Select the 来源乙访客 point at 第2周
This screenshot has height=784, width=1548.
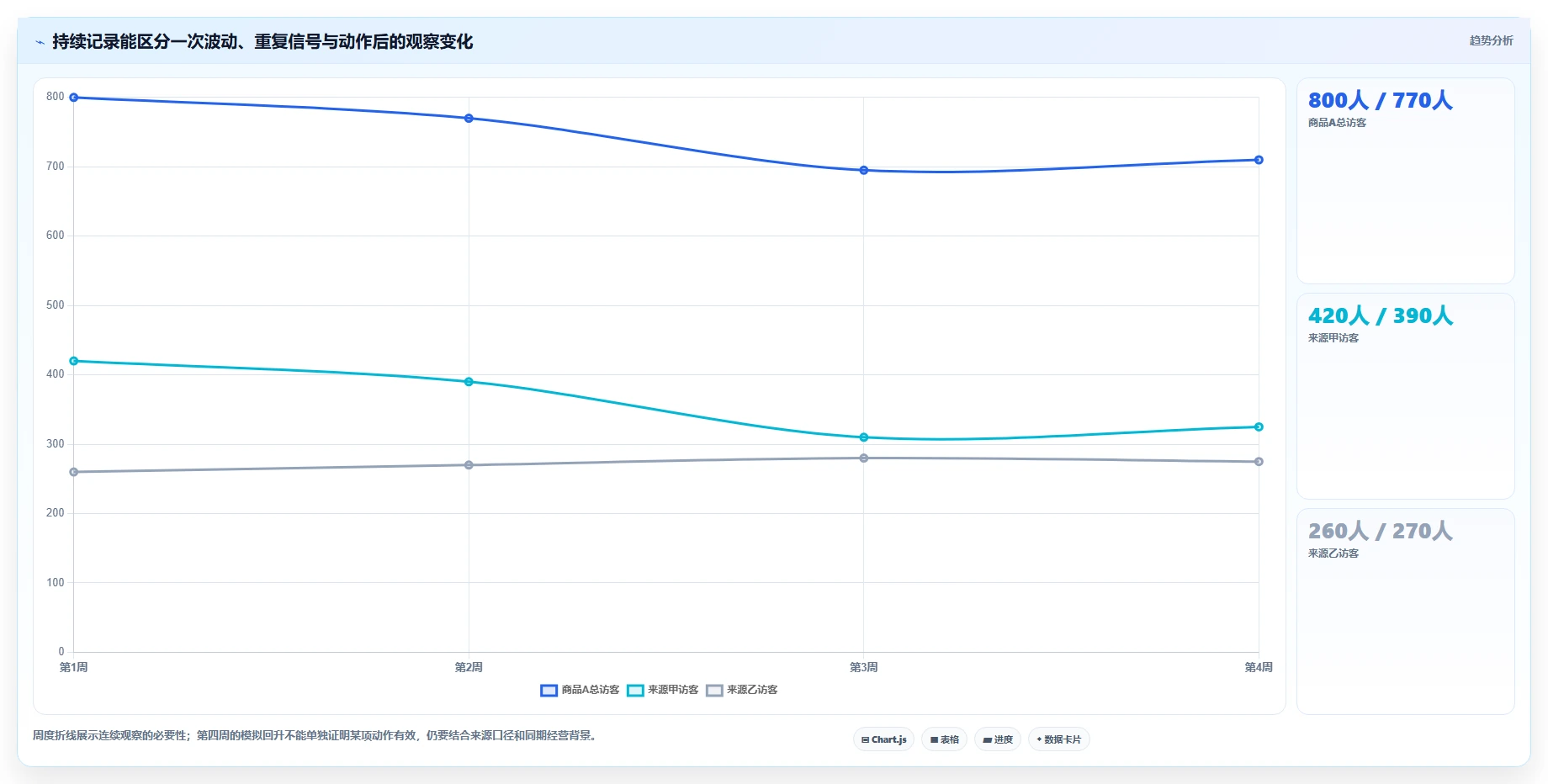(x=469, y=465)
